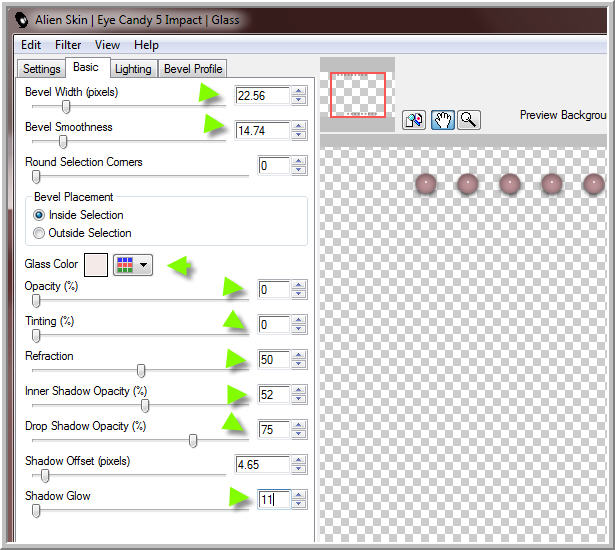Viewport: 615px width, 550px height.
Task: Open the glass color palette grid
Action: tap(133, 265)
